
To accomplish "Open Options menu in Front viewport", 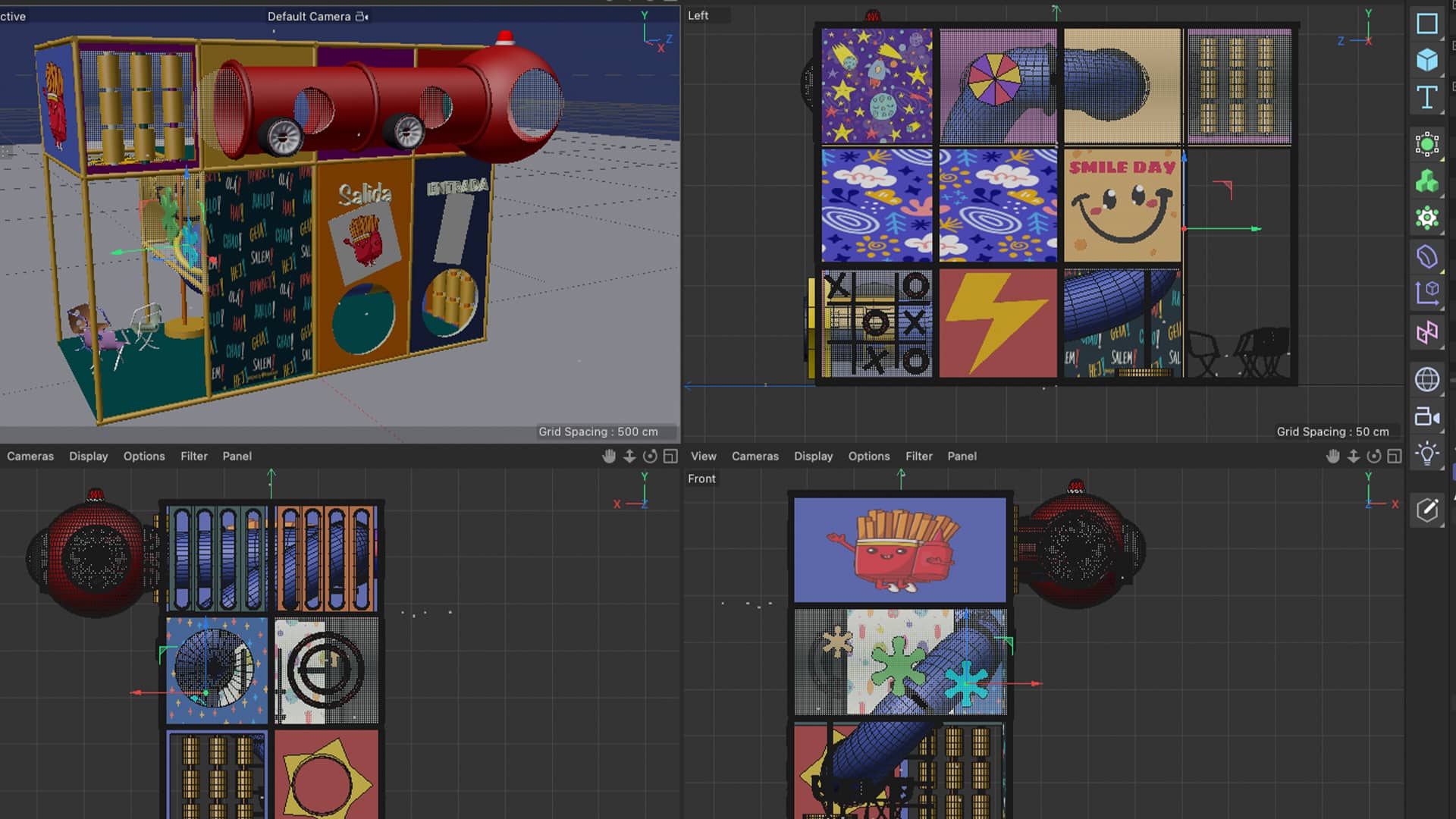I will point(869,456).
